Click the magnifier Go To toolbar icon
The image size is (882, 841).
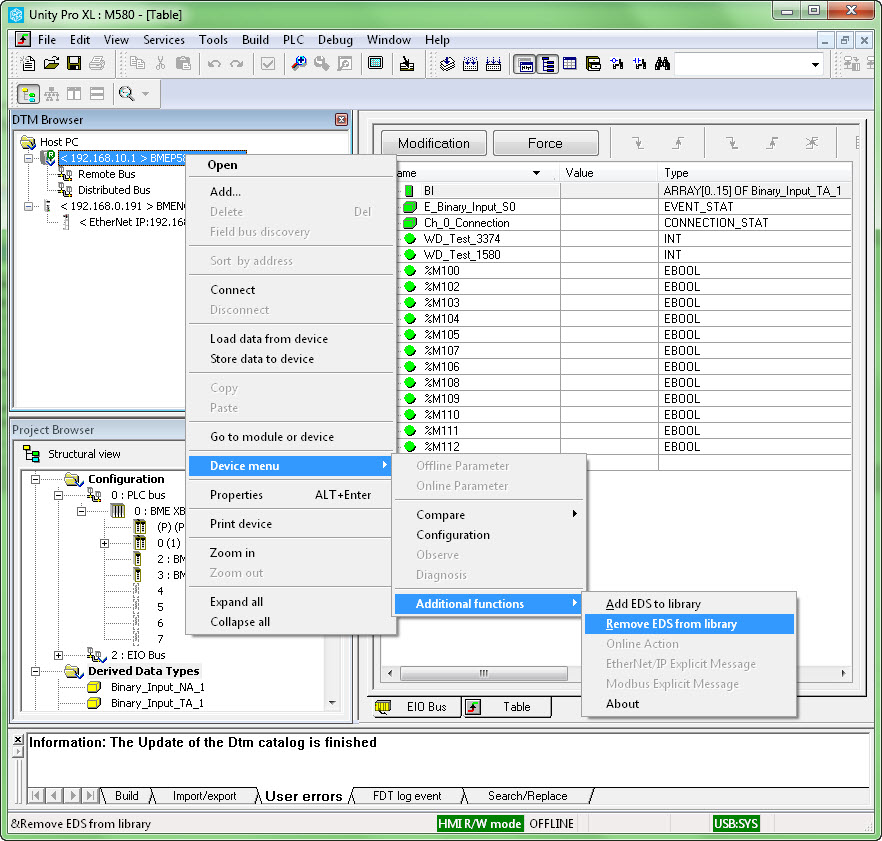coord(299,64)
